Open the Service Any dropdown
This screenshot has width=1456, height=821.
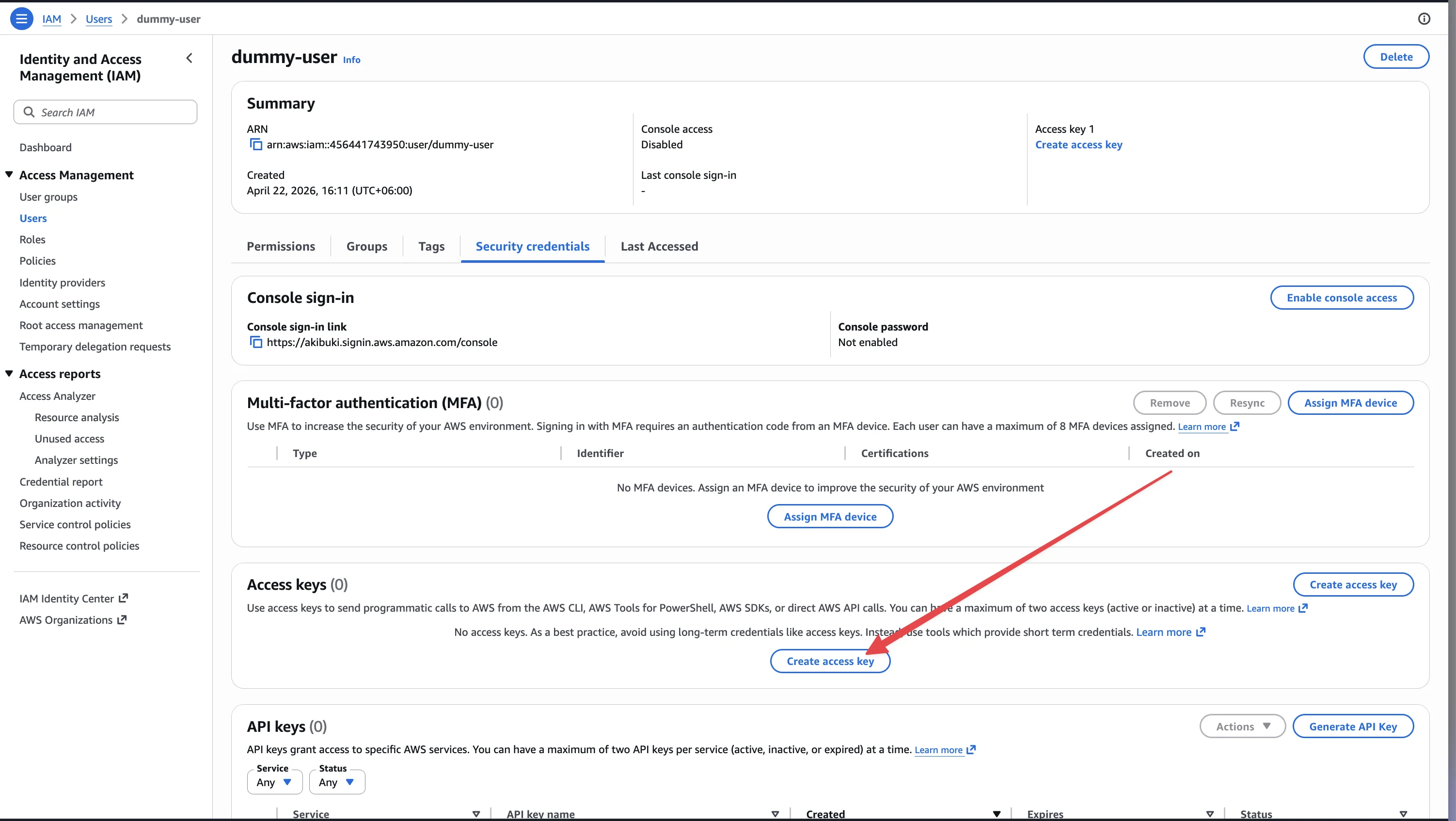(275, 781)
